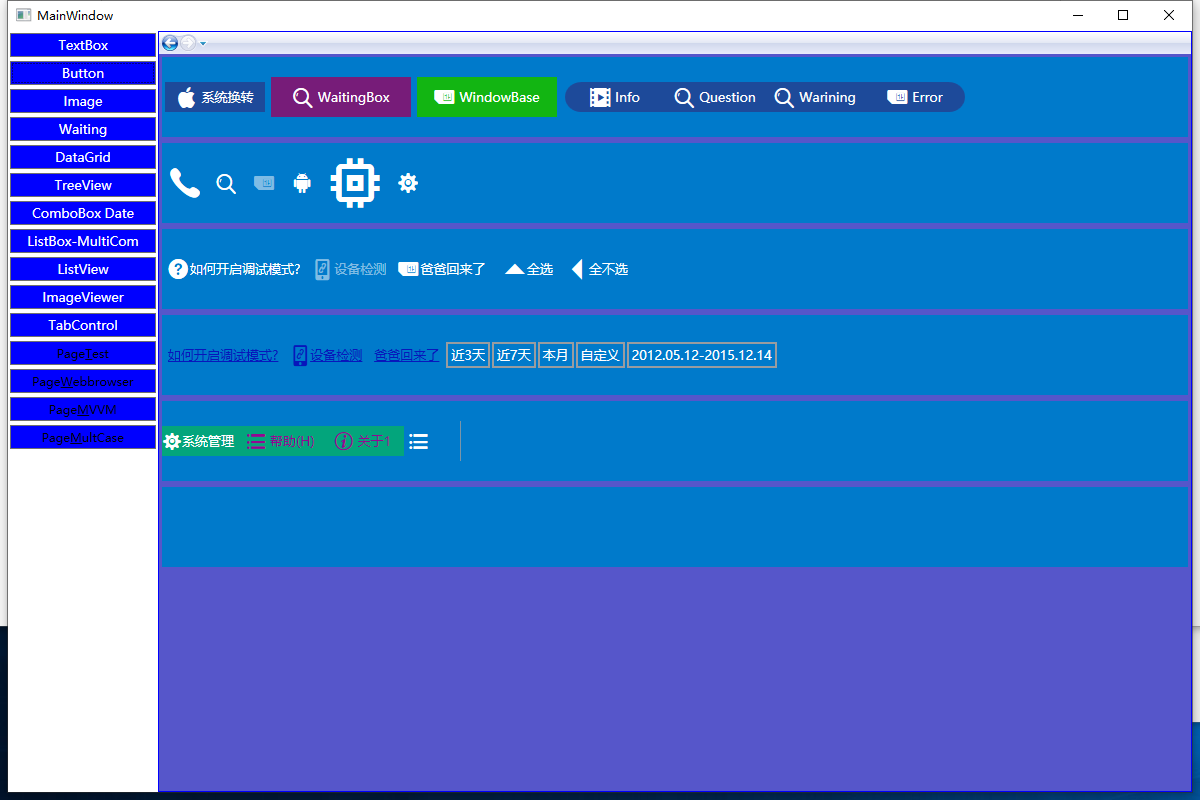The image size is (1200, 800).
Task: Click the white phone handset icon
Action: (x=185, y=183)
